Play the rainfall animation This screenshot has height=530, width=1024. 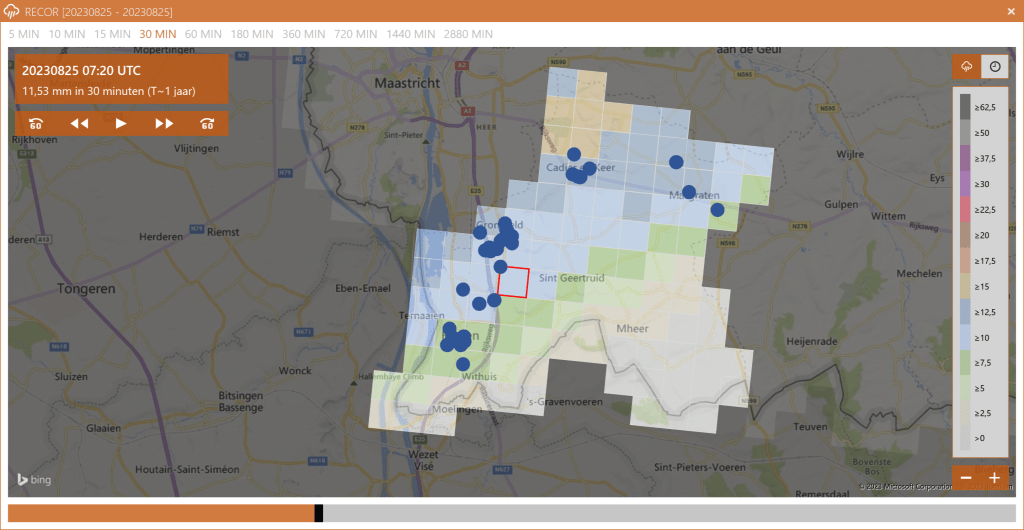tap(121, 123)
